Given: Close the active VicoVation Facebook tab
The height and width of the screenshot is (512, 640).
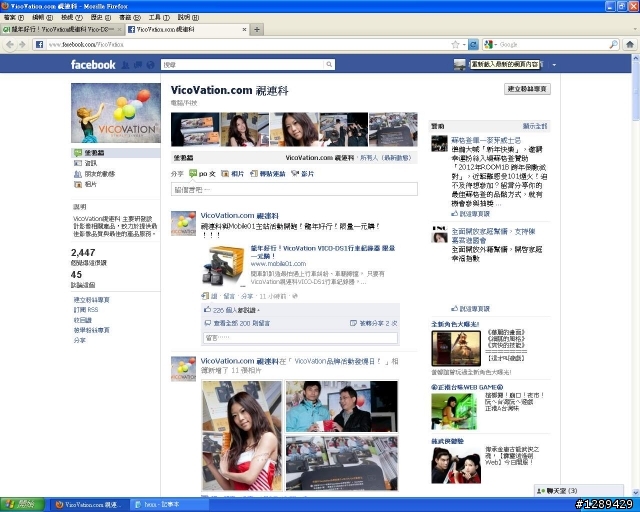Looking at the screenshot, I should pyautogui.click(x=244, y=29).
